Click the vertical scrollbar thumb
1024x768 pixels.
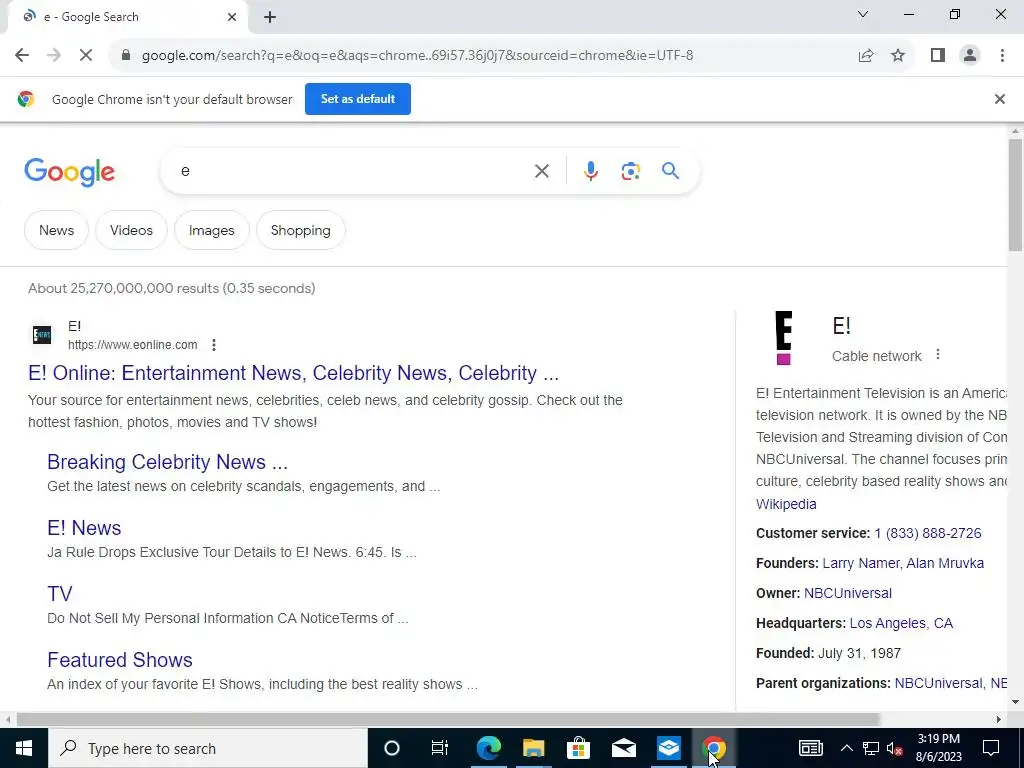pyautogui.click(x=1015, y=195)
